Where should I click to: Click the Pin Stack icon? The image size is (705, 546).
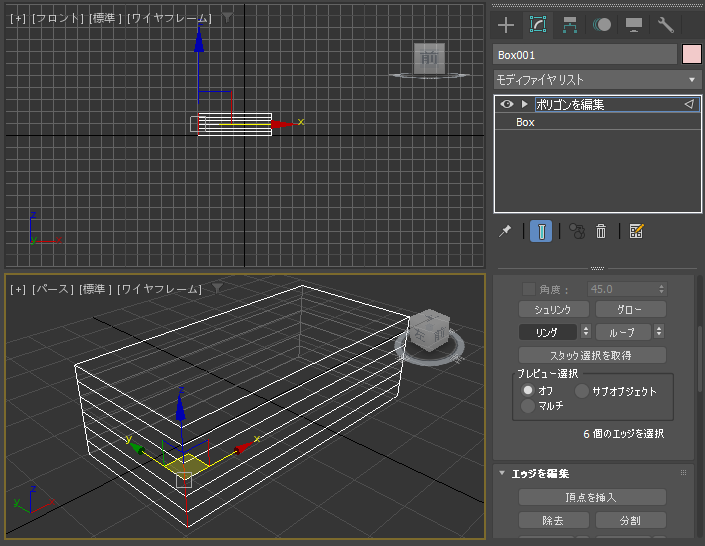tap(505, 231)
